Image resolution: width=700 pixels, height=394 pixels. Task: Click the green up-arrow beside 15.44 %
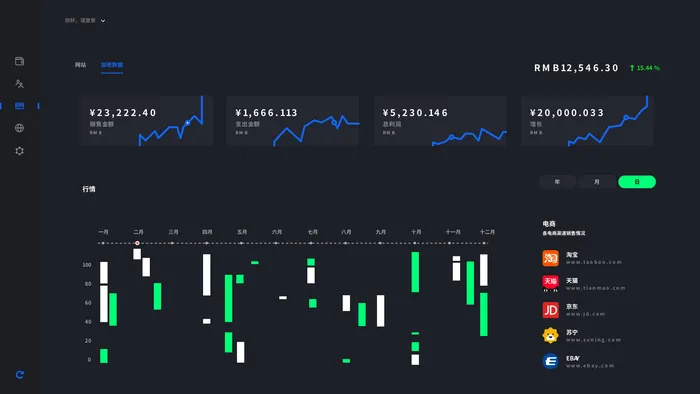coord(632,68)
